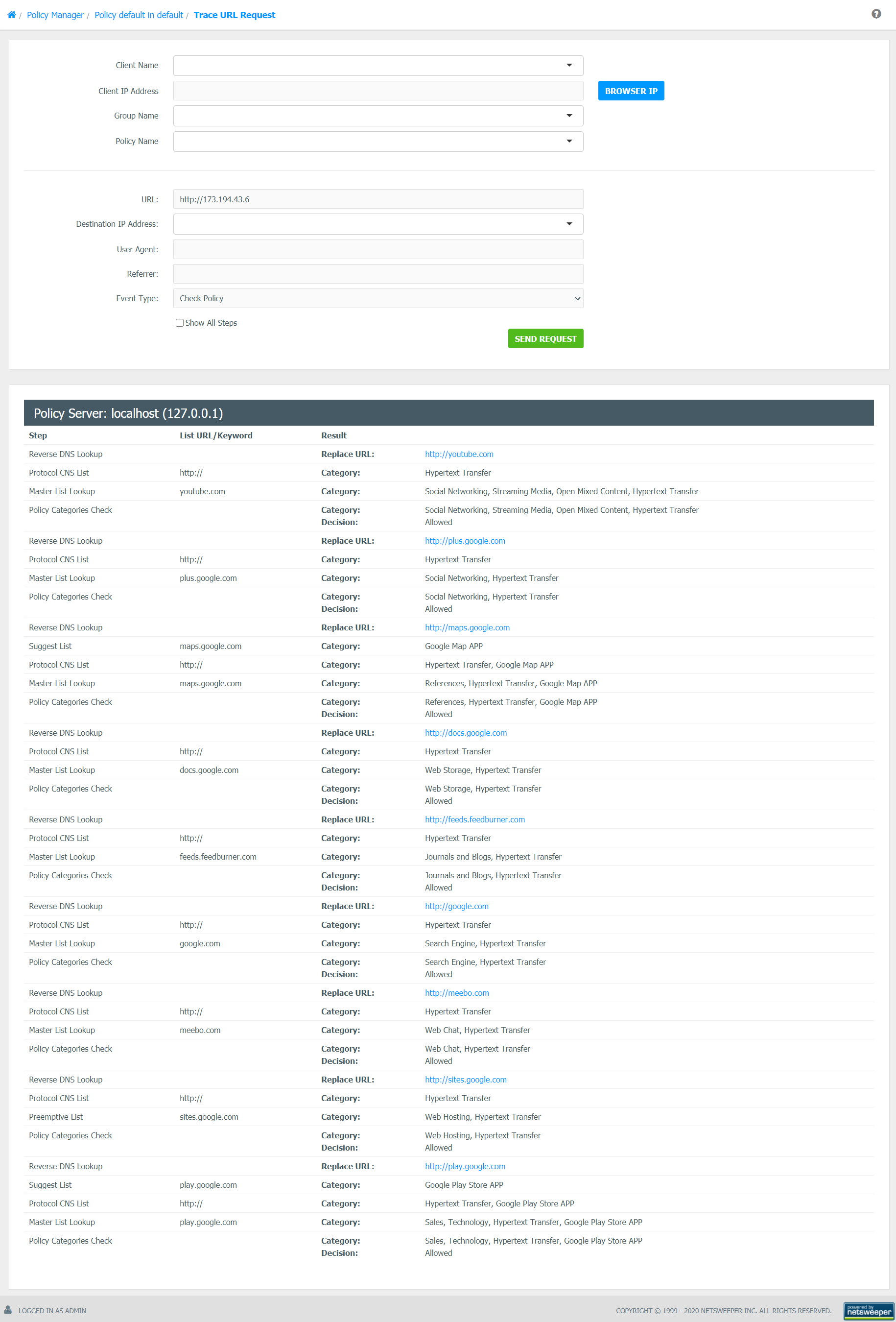896x1322 pixels.
Task: Select Journals and Blogs master list result
Action: pos(493,857)
